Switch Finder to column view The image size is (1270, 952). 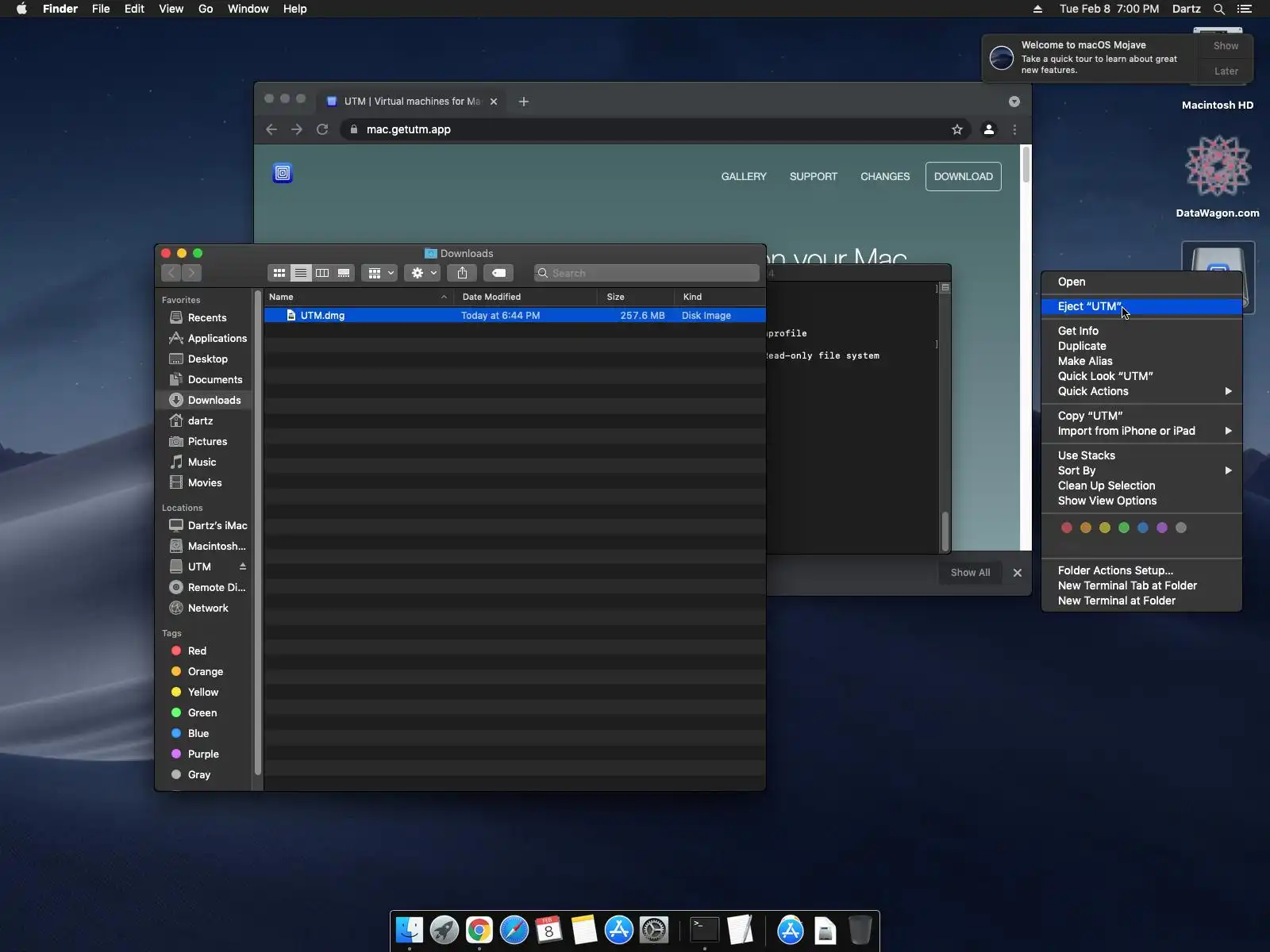[x=322, y=273]
